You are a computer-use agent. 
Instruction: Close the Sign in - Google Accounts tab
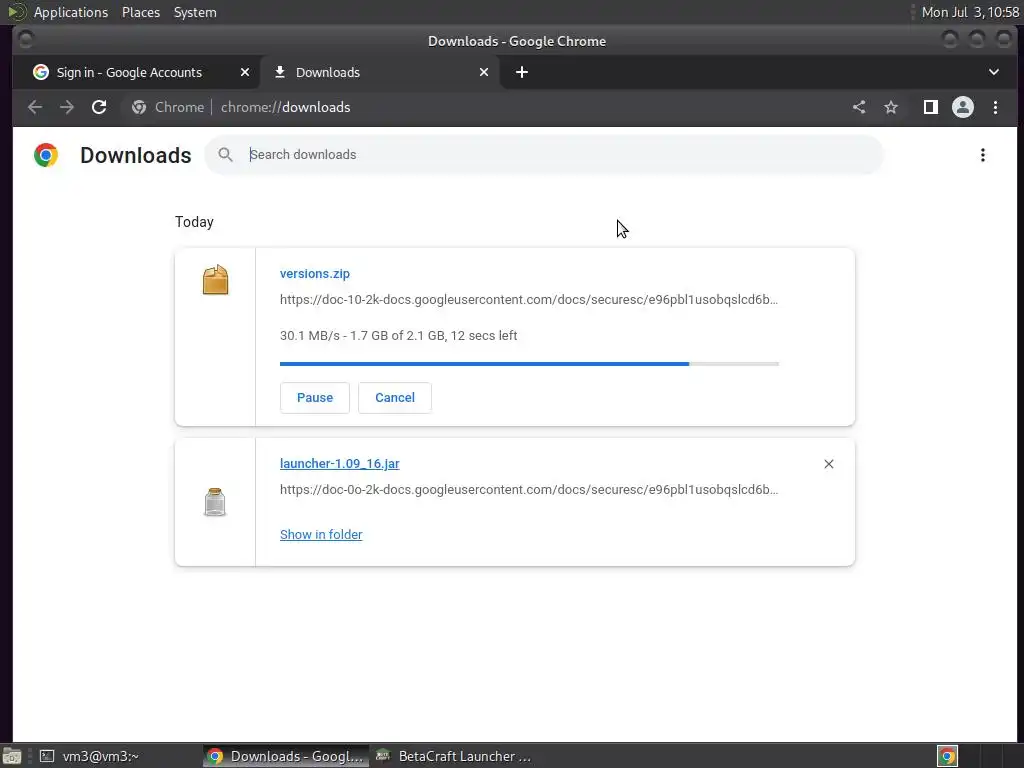pyautogui.click(x=245, y=72)
